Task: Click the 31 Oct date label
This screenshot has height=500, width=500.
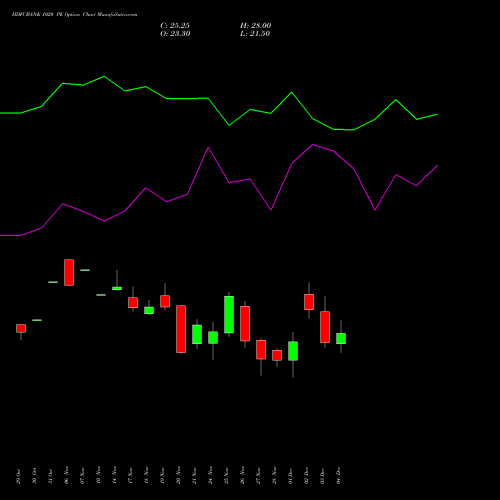Action: 50,476
